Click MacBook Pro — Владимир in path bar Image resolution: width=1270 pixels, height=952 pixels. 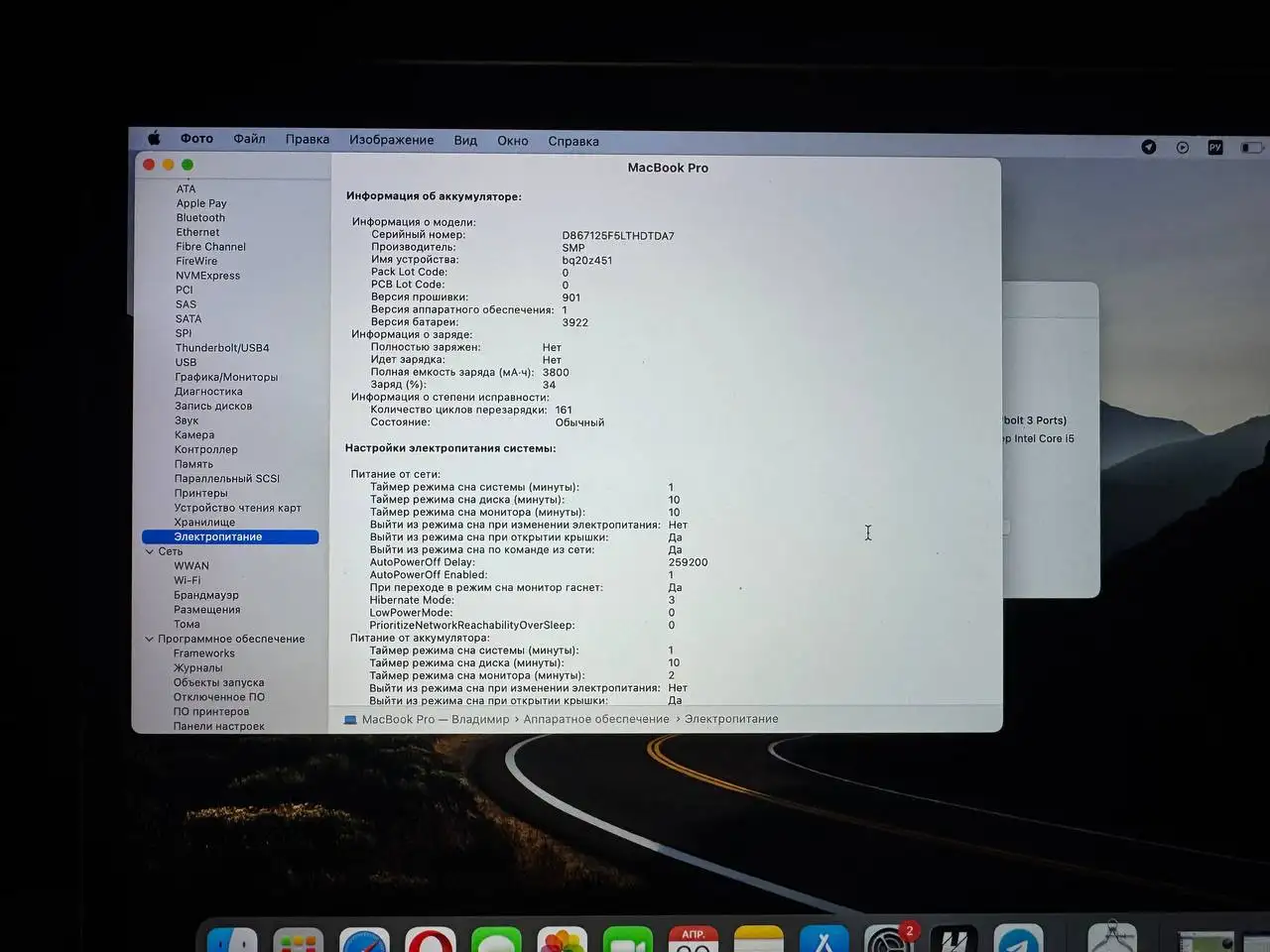coord(436,720)
